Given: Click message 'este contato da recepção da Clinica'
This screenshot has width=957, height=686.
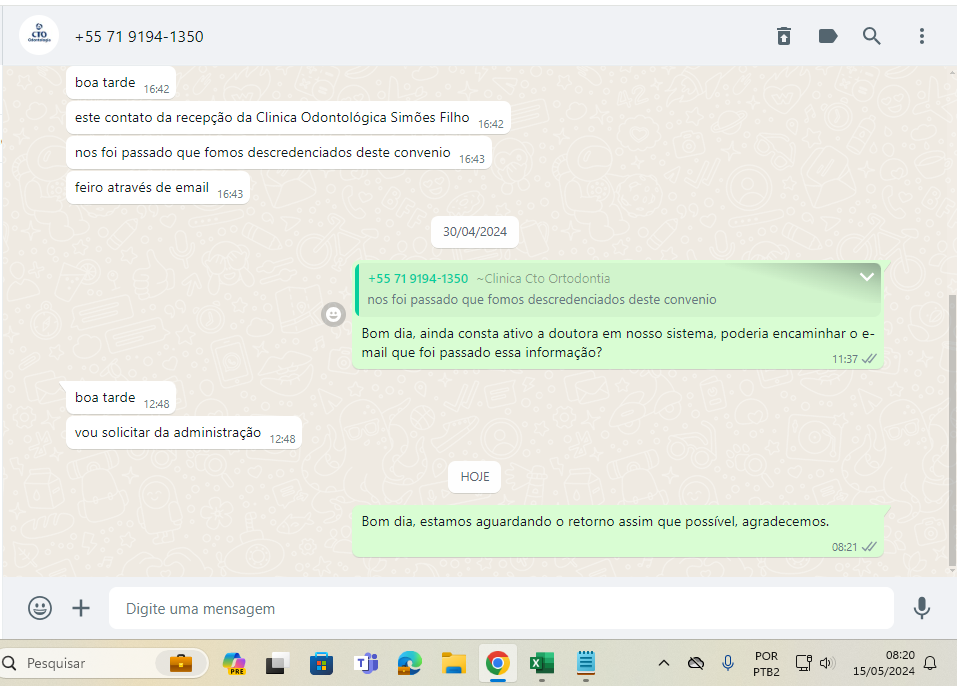Looking at the screenshot, I should coord(288,118).
